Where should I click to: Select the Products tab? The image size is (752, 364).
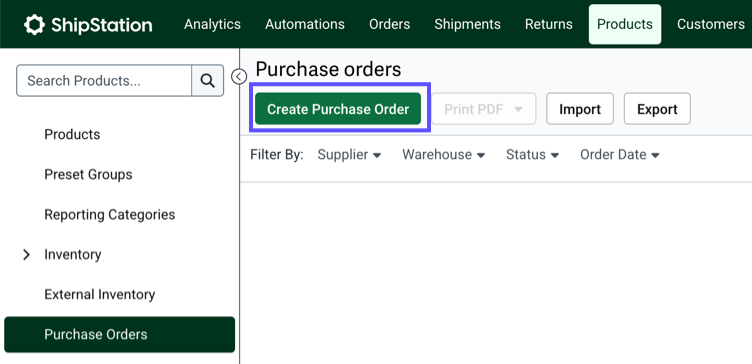pyautogui.click(x=625, y=24)
